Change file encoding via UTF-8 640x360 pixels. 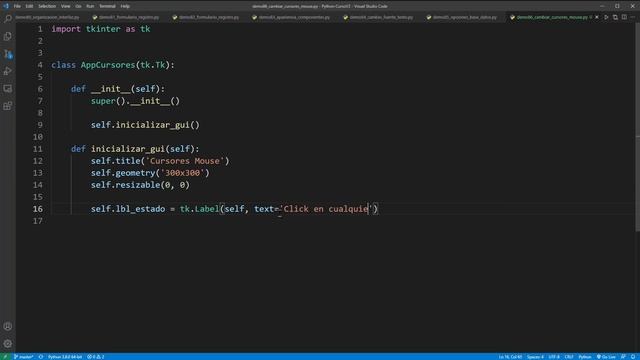coord(554,357)
